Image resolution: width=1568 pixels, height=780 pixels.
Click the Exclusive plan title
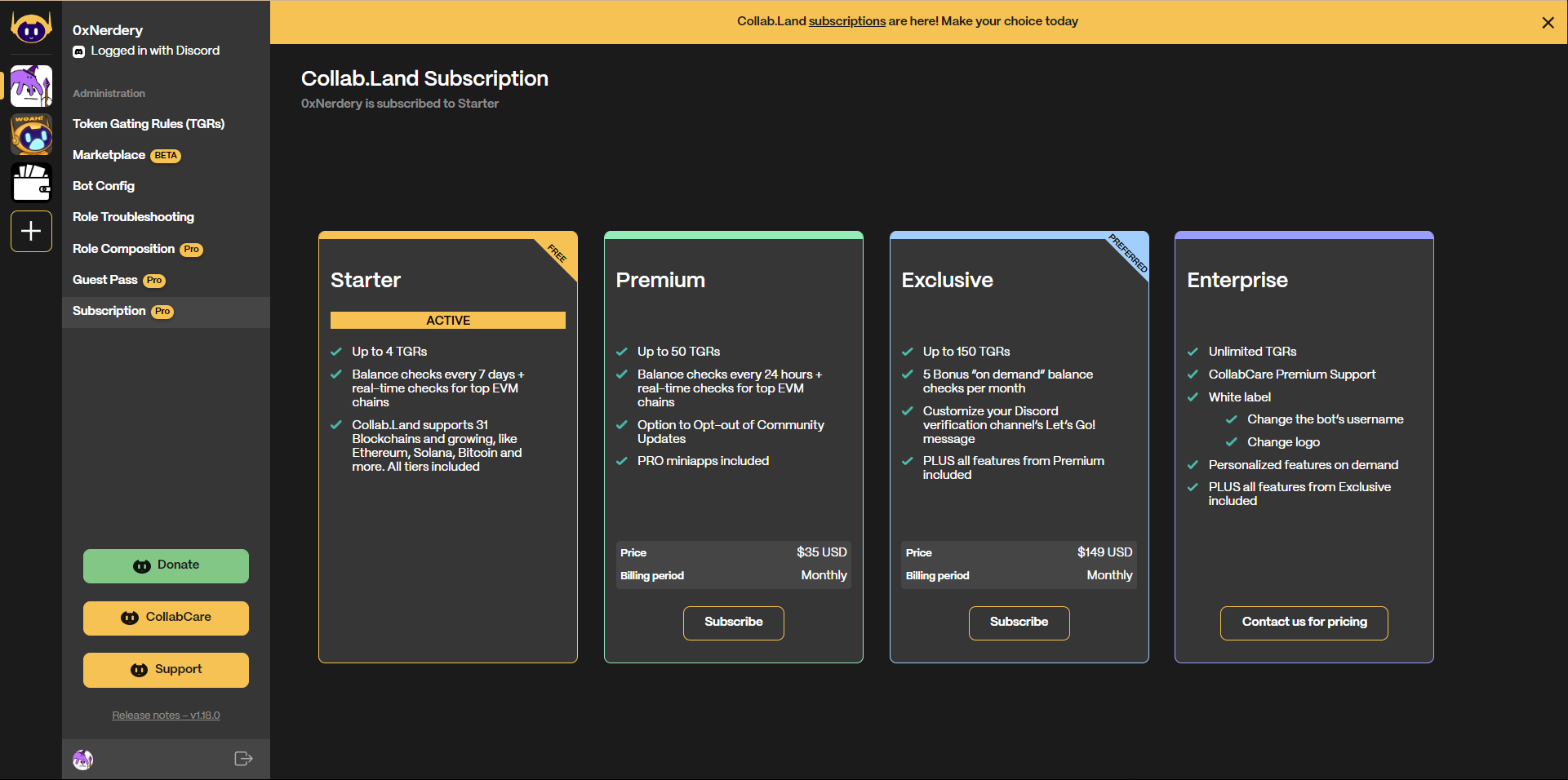[x=947, y=280]
